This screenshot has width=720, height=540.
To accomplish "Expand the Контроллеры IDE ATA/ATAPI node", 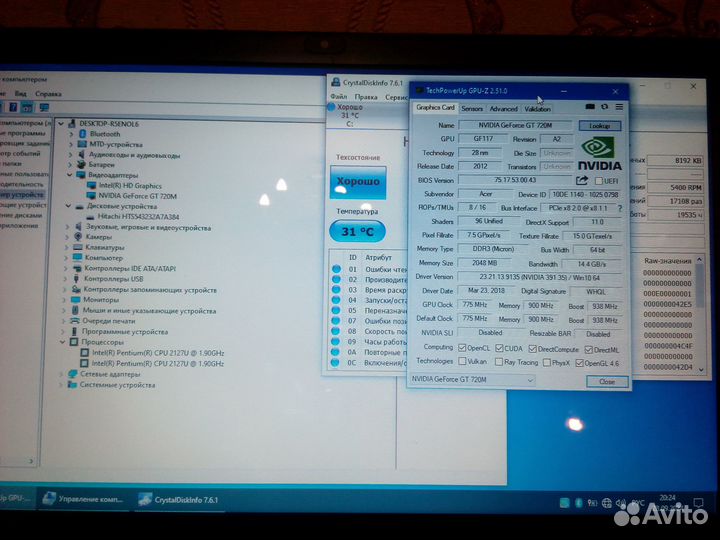I will pyautogui.click(x=66, y=268).
